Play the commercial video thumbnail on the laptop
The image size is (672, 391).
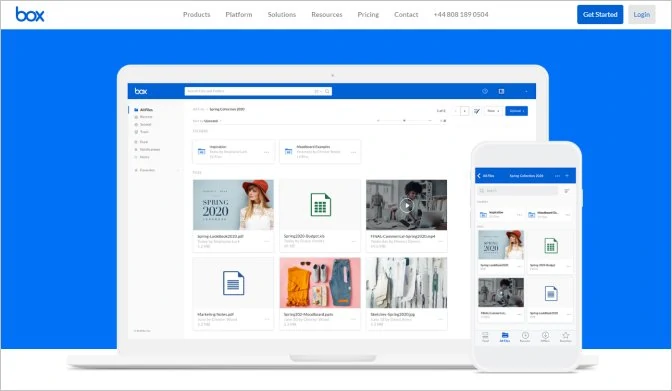[406, 205]
